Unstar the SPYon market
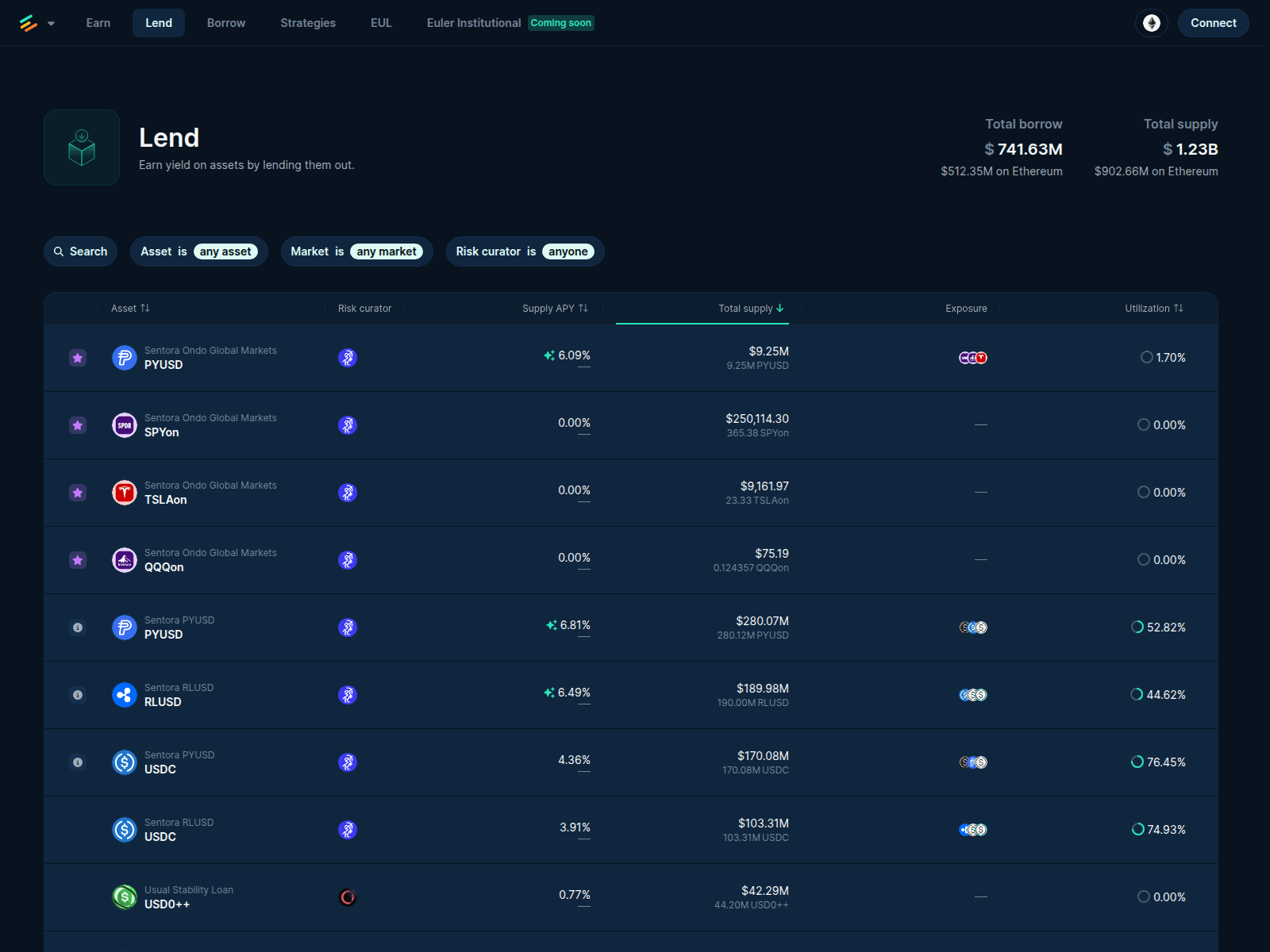This screenshot has width=1270, height=952. [x=77, y=425]
